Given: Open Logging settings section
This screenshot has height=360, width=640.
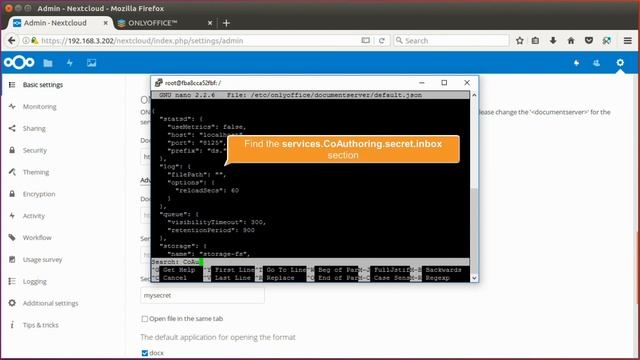Looking at the screenshot, I should tap(34, 281).
